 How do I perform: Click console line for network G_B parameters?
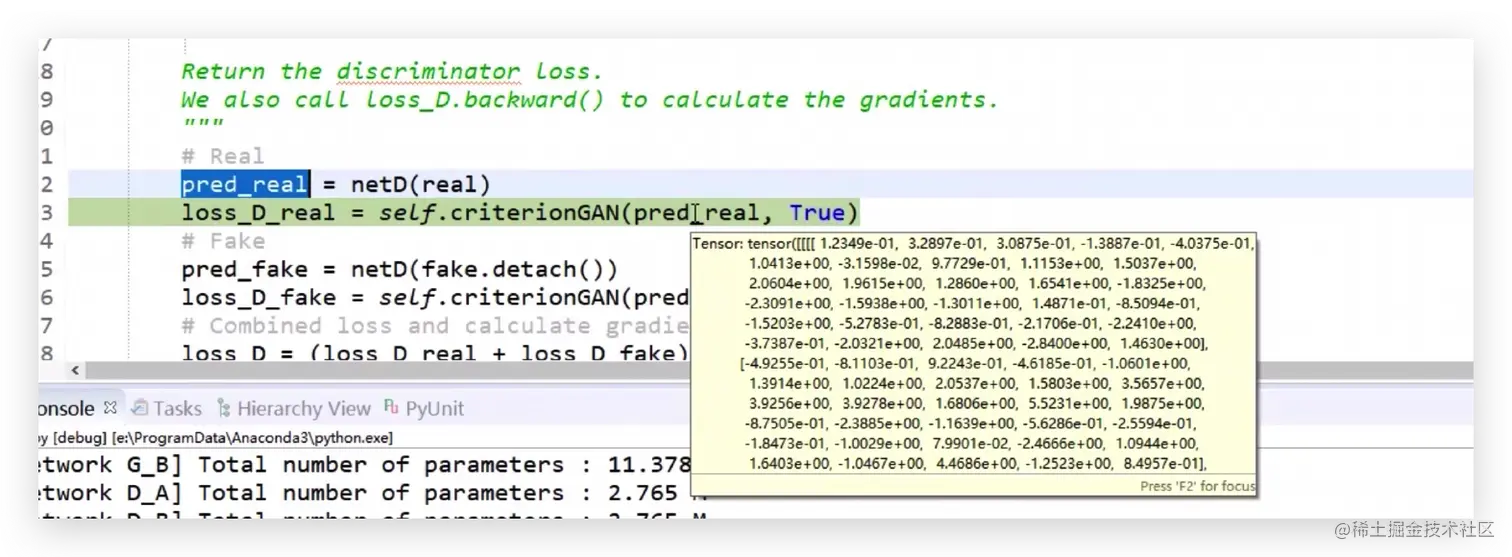pyautogui.click(x=365, y=464)
